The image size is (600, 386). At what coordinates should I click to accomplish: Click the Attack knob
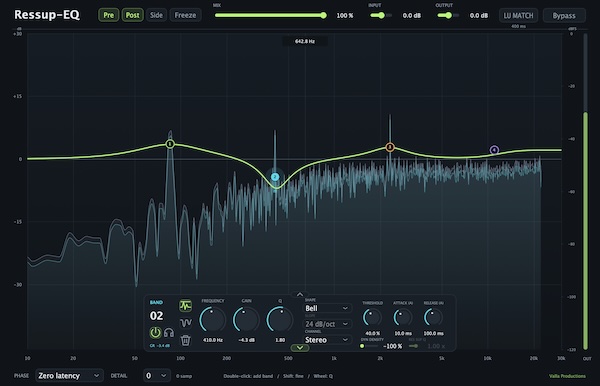coord(403,318)
